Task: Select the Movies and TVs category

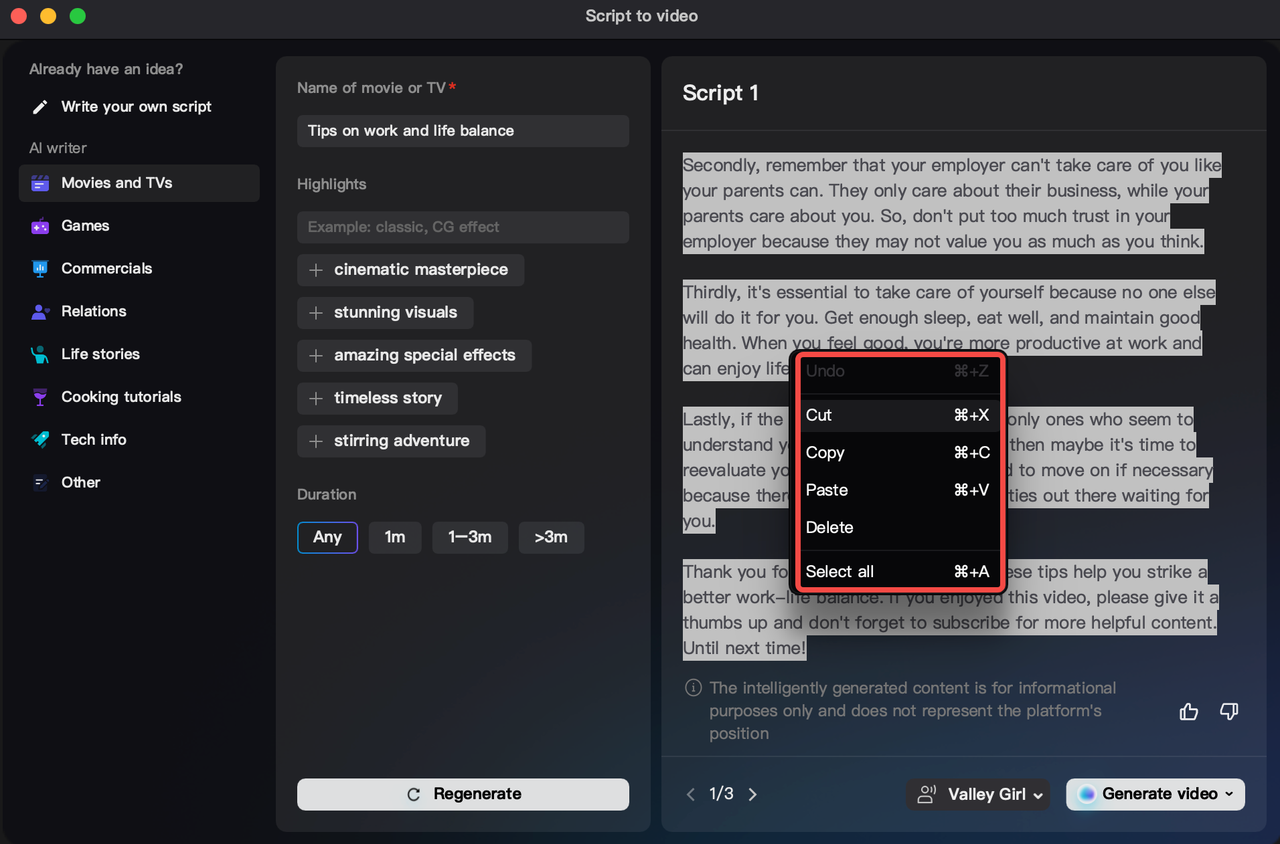Action: pyautogui.click(x=139, y=183)
